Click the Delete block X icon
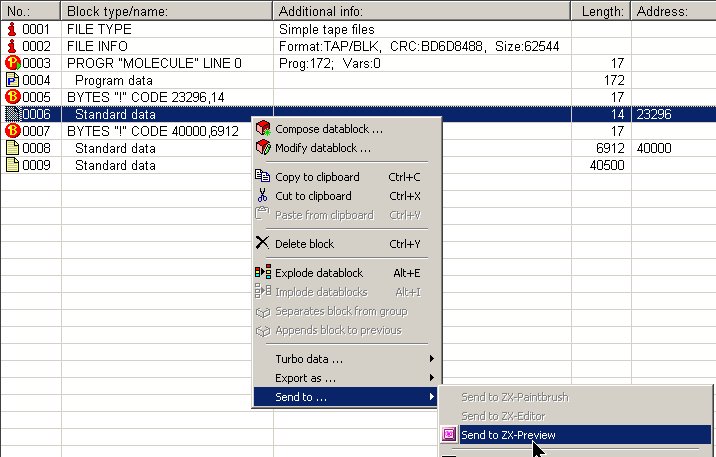 [x=262, y=242]
